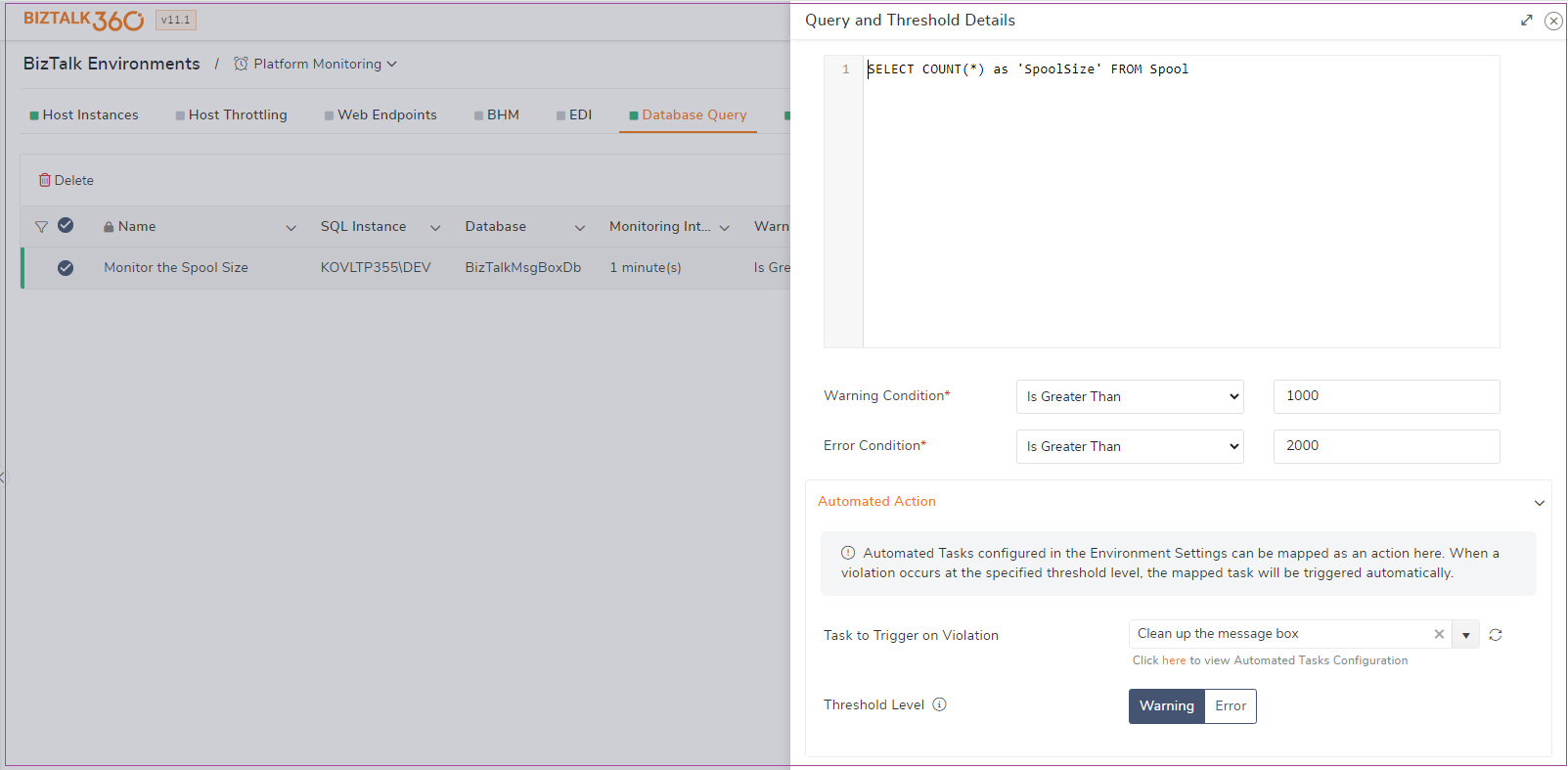
Task: Open the Task to Trigger dropdown arrow
Action: tap(1465, 635)
